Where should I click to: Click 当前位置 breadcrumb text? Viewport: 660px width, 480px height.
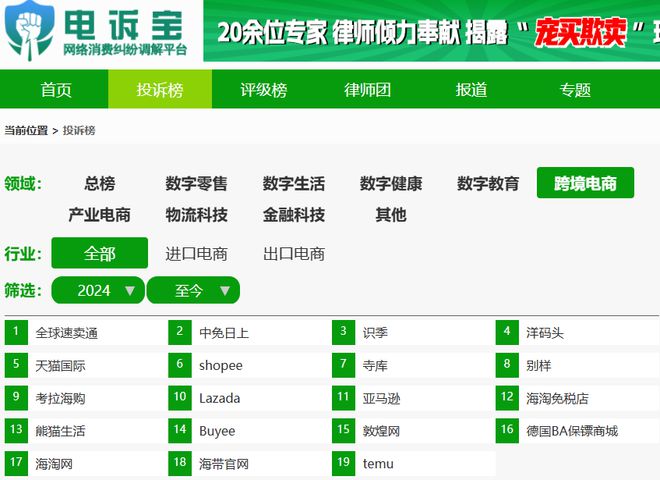tap(26, 131)
